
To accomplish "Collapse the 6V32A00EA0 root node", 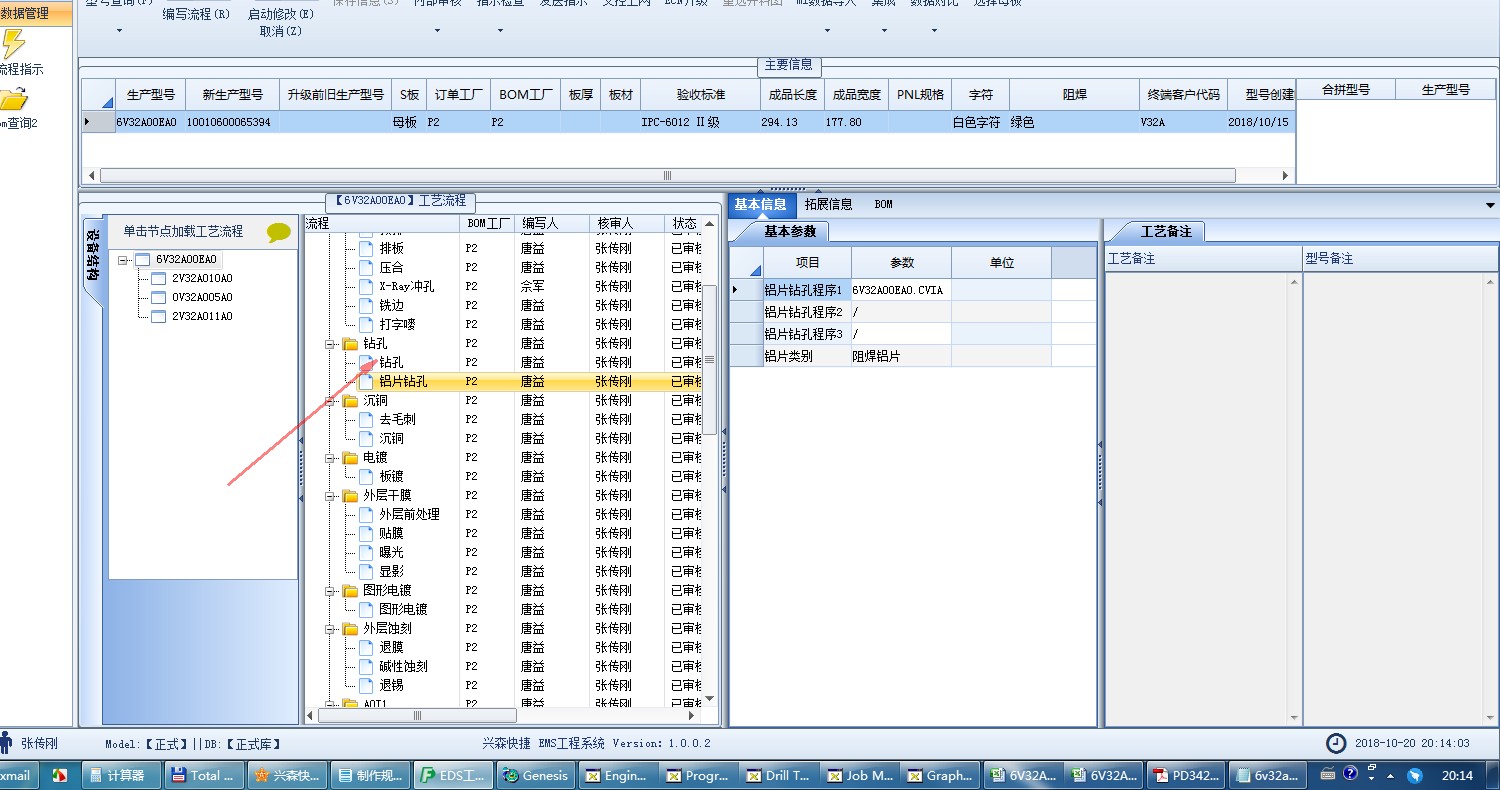I will [122, 259].
